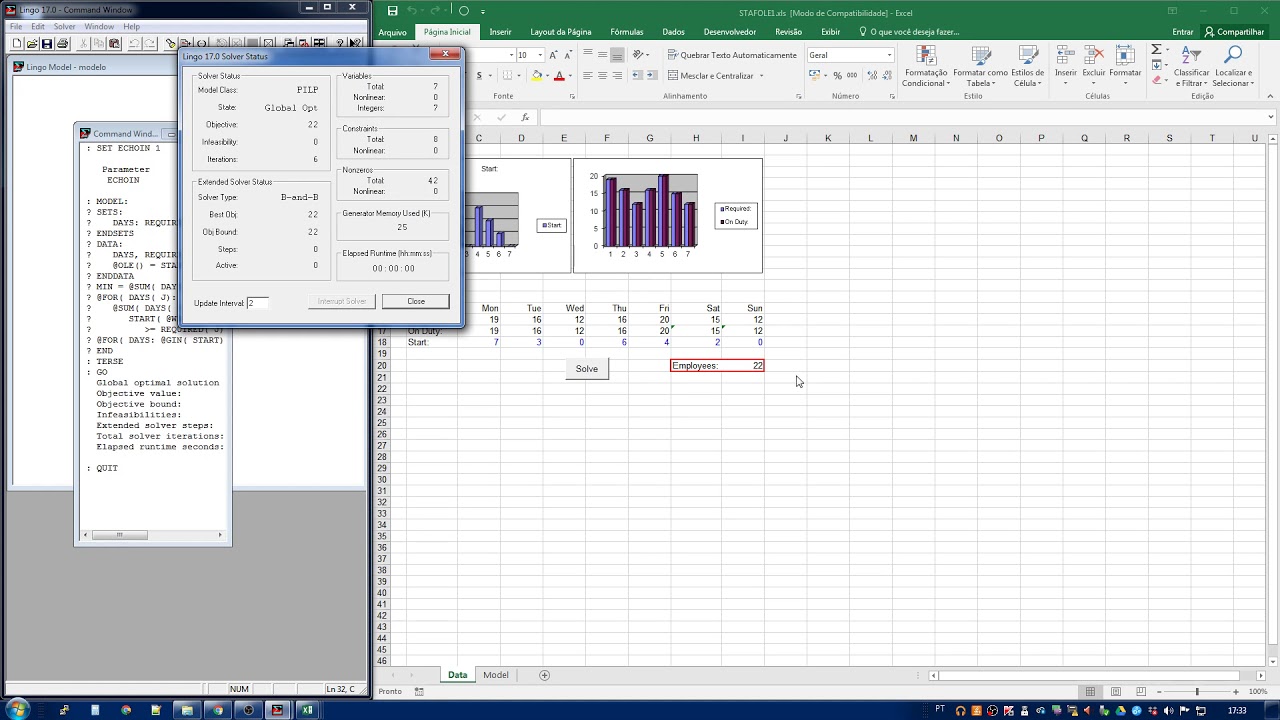Click AutoSum sigma icon in Edição
Screen dimensions: 1280x720
[1156, 49]
